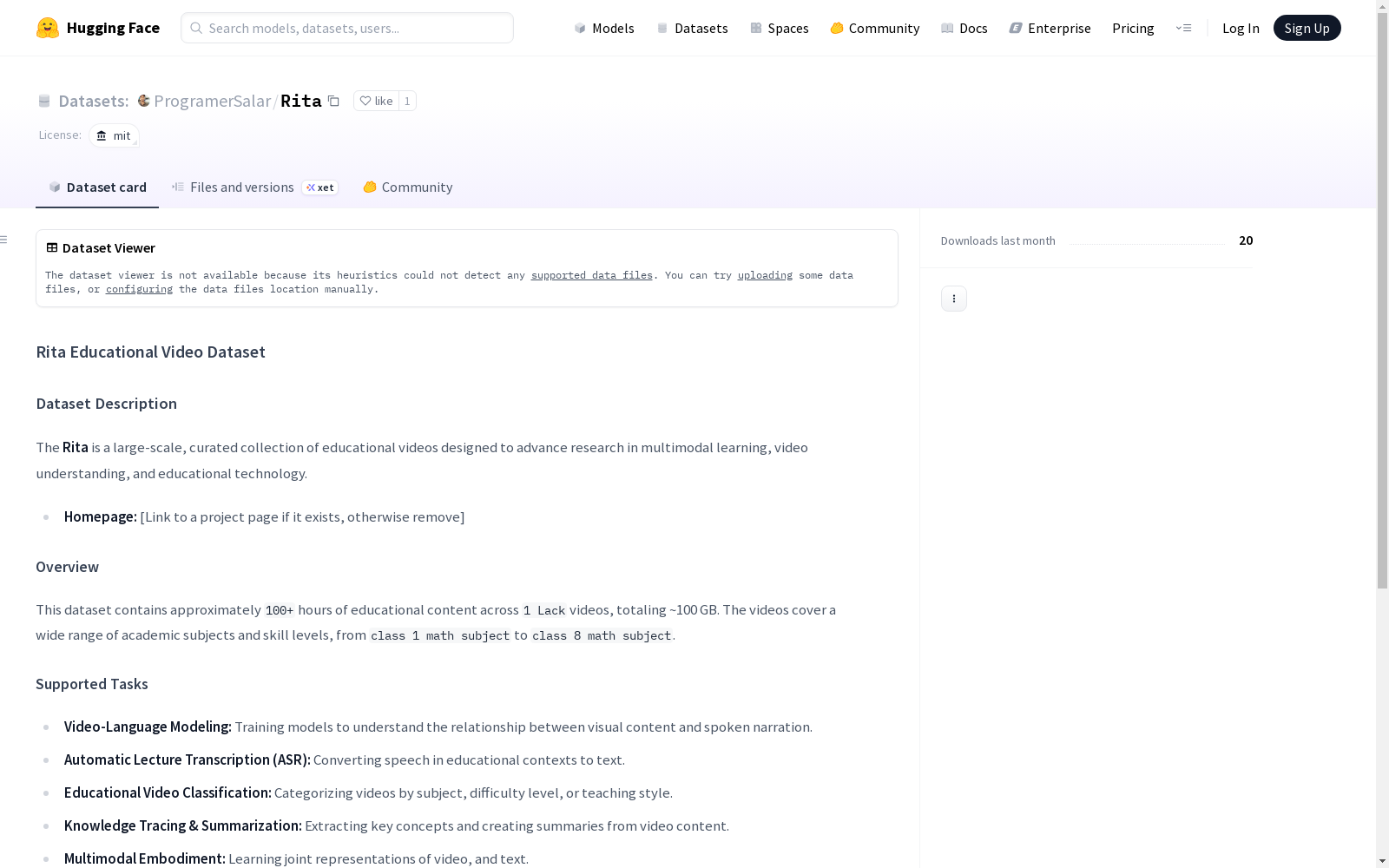Click the Hugging Face logo emoji
Screen dimensions: 1389x868
click(x=48, y=28)
